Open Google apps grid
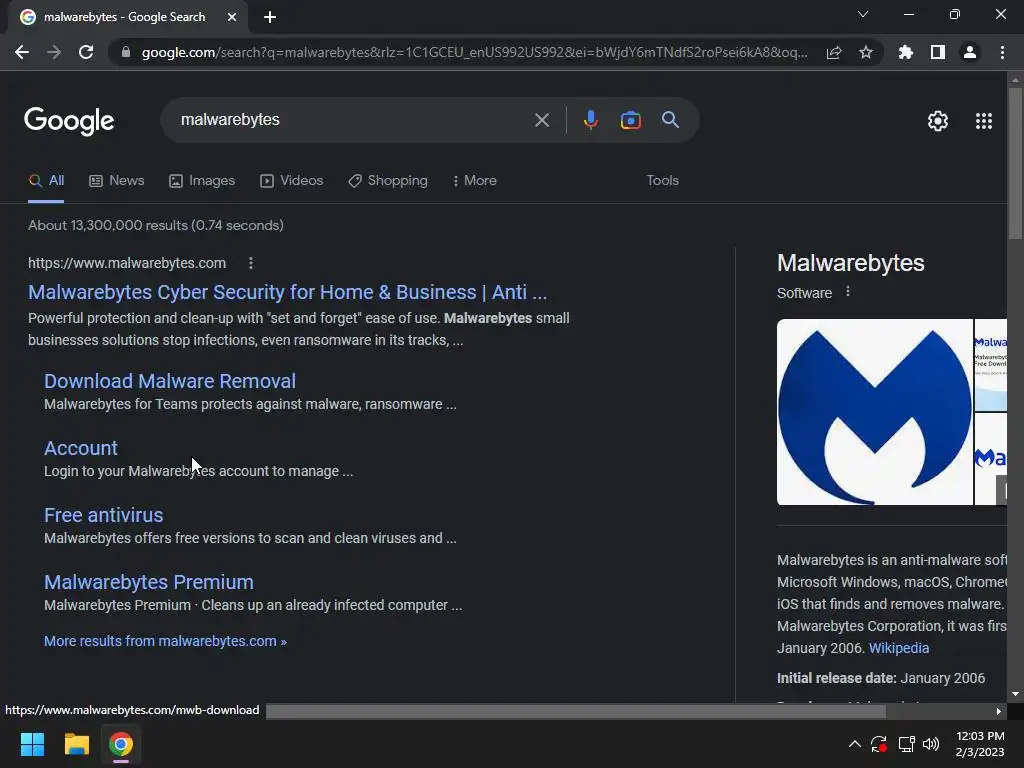The image size is (1024, 768). pyautogui.click(x=984, y=121)
